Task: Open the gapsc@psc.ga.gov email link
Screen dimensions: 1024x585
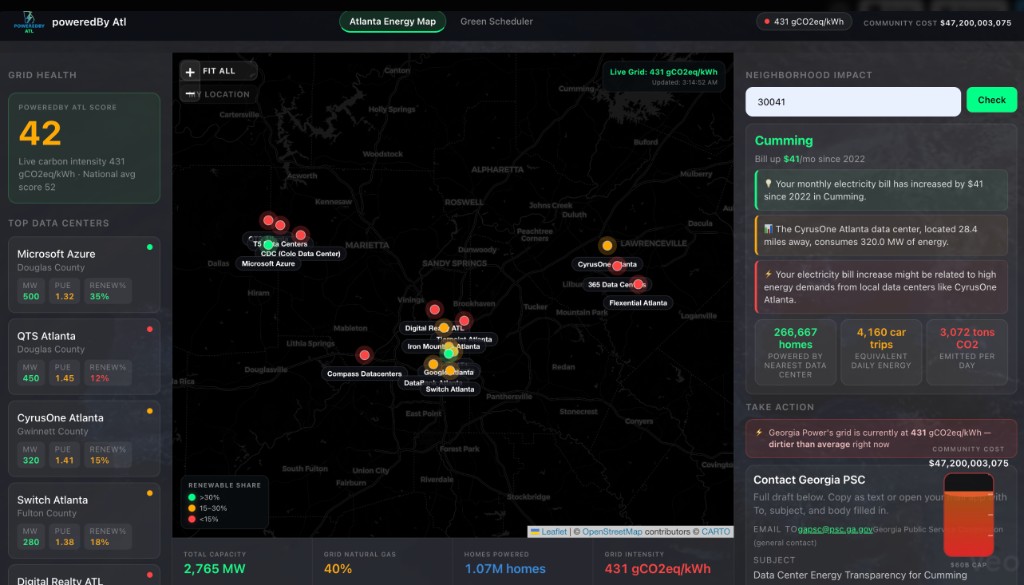Action: pos(835,530)
